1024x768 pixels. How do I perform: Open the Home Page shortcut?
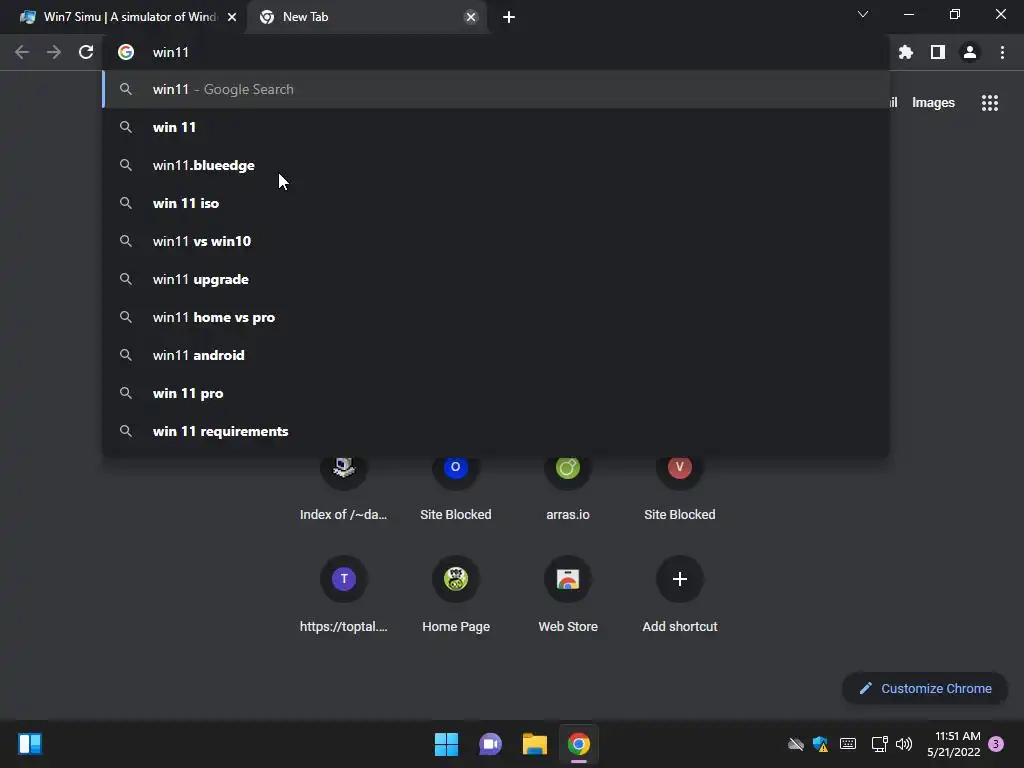coord(456,594)
